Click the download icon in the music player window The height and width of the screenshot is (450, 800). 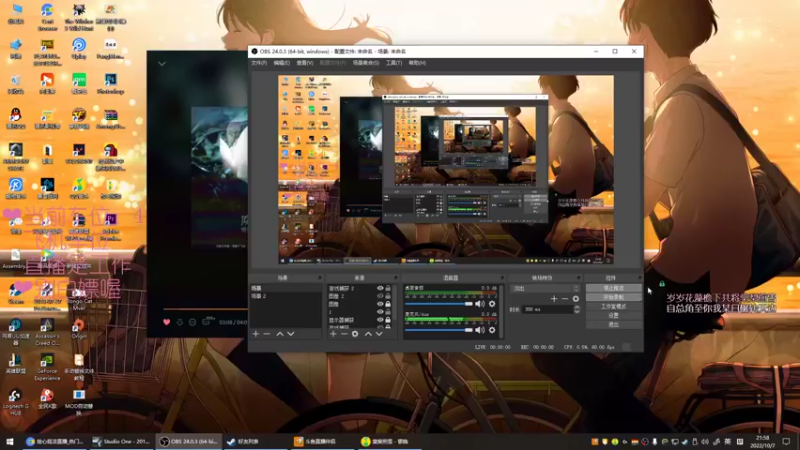coord(180,322)
